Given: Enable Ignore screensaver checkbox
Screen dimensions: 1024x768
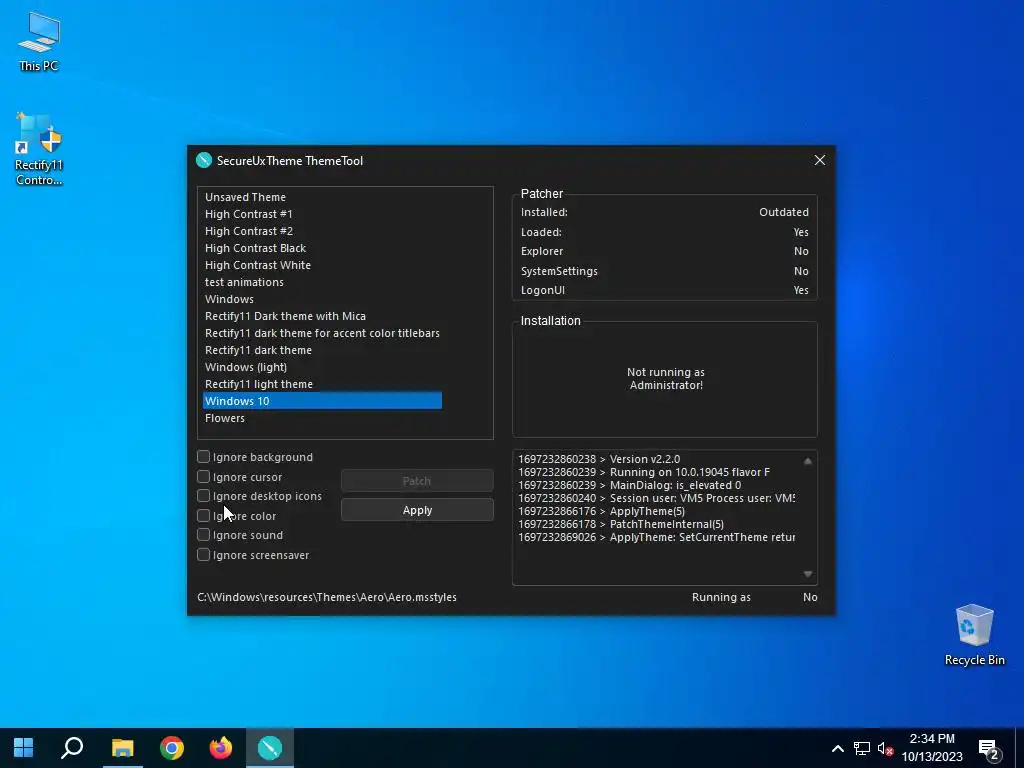Looking at the screenshot, I should [x=204, y=554].
